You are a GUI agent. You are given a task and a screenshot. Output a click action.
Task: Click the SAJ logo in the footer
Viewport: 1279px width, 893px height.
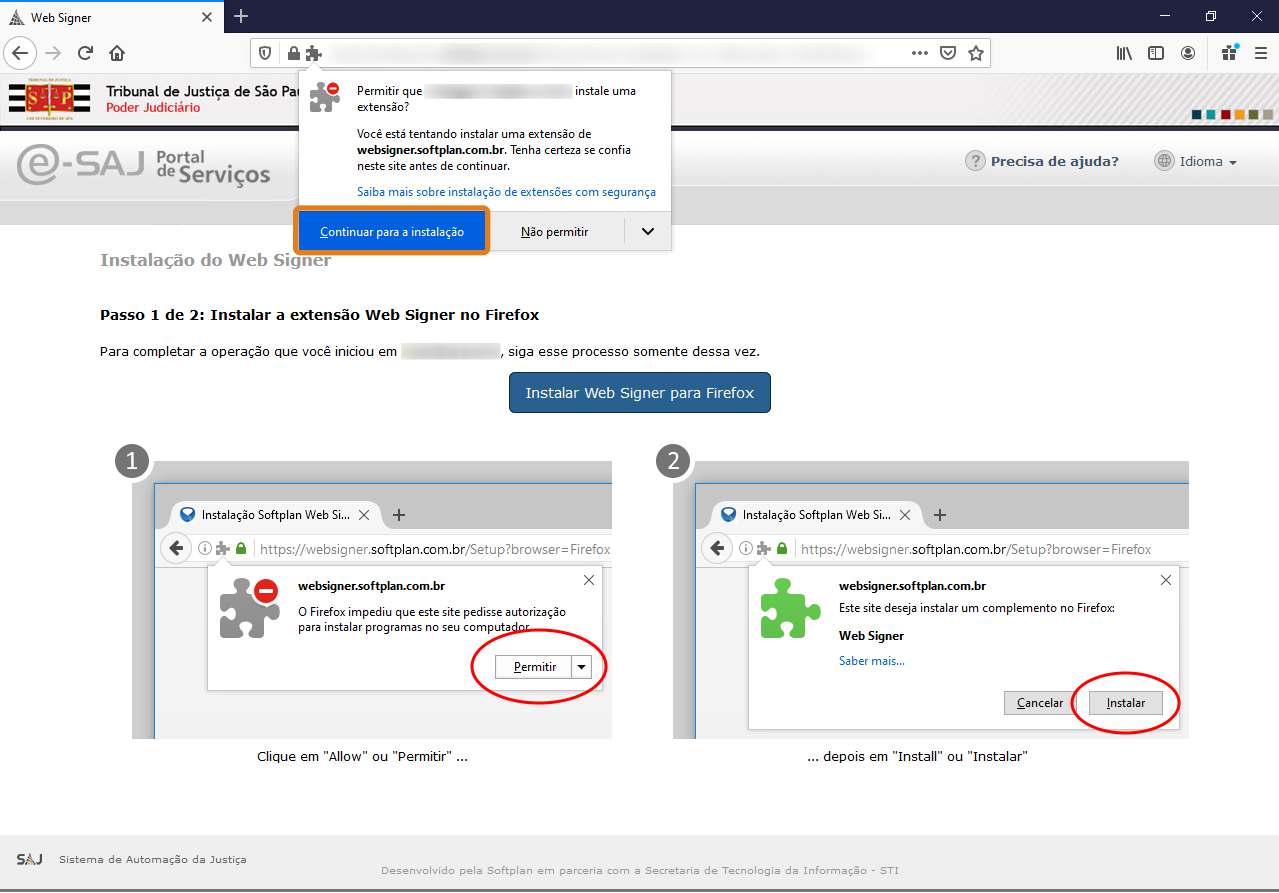(29, 860)
